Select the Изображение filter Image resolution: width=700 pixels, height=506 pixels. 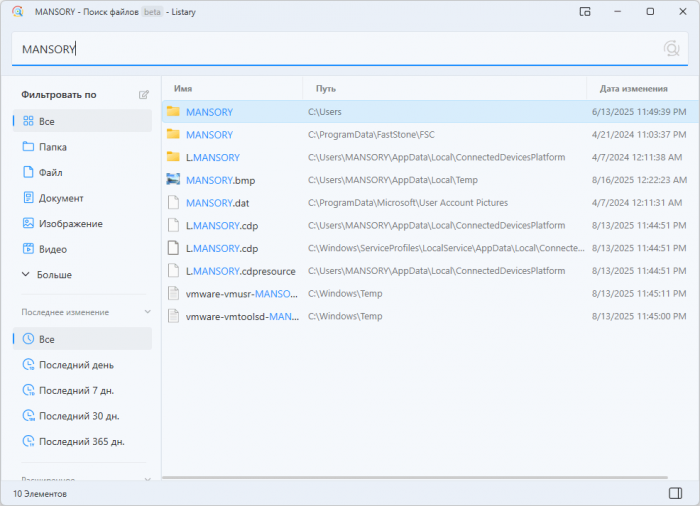click(x=70, y=224)
